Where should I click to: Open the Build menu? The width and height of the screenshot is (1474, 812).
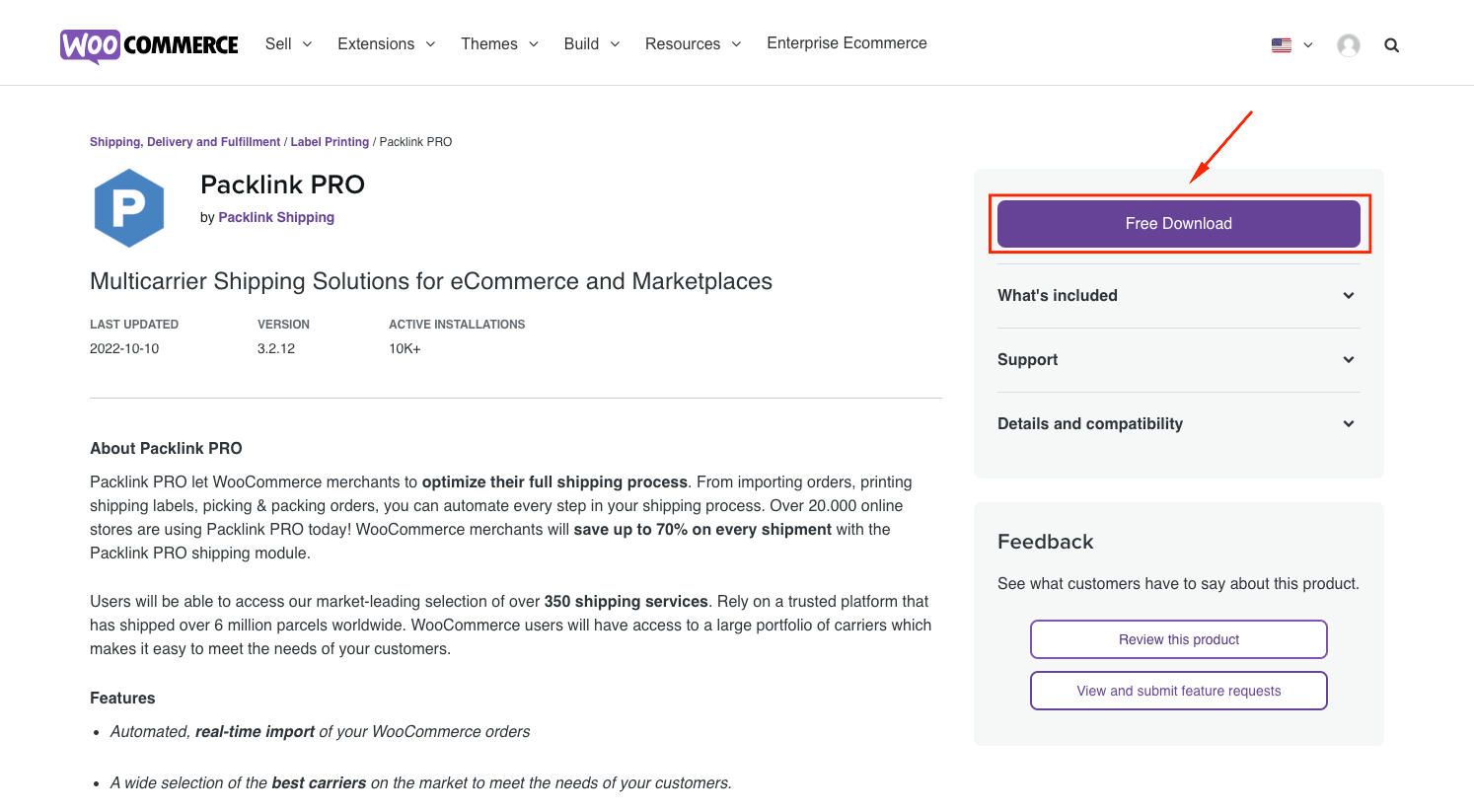point(582,43)
